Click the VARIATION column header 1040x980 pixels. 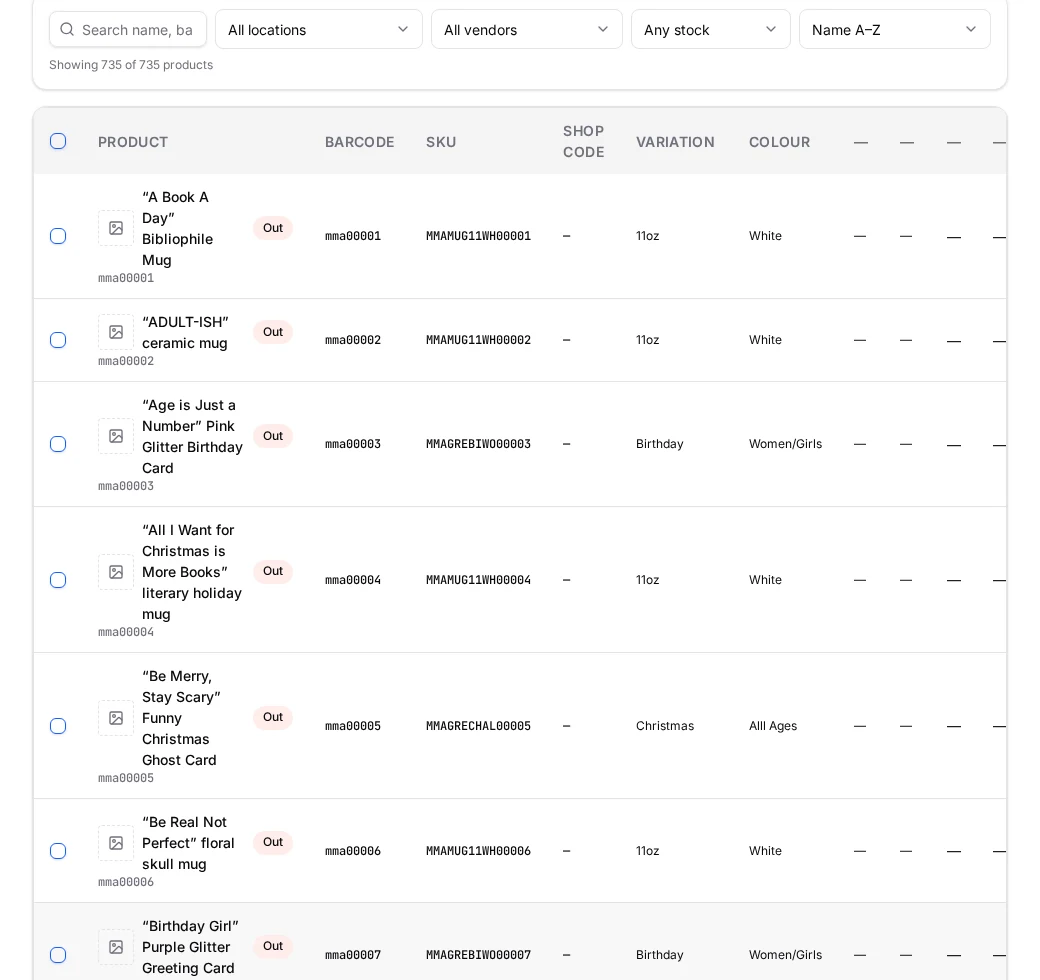[x=675, y=142]
